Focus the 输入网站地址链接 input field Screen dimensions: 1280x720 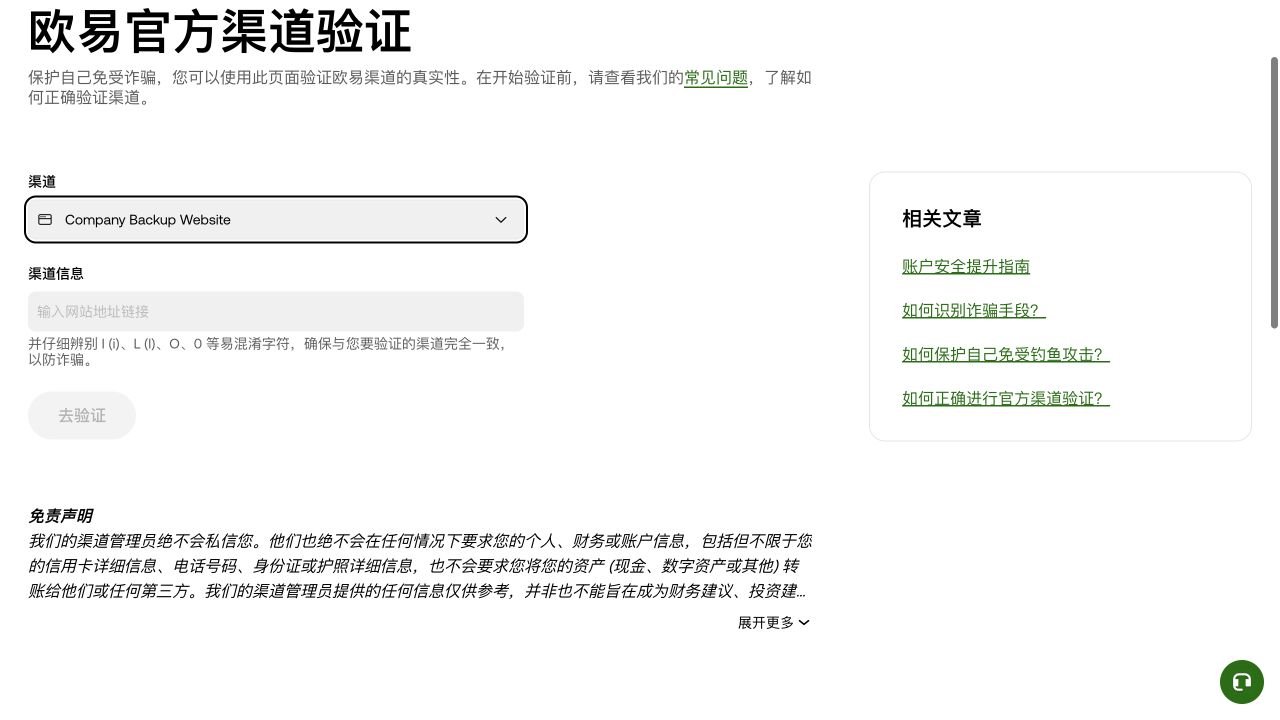[x=276, y=311]
